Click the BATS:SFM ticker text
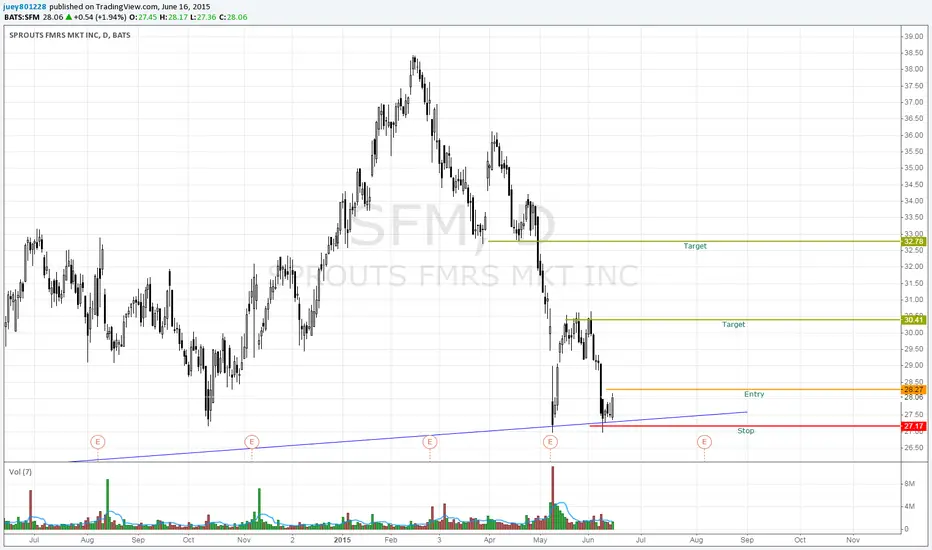The image size is (932, 550). 21,17
